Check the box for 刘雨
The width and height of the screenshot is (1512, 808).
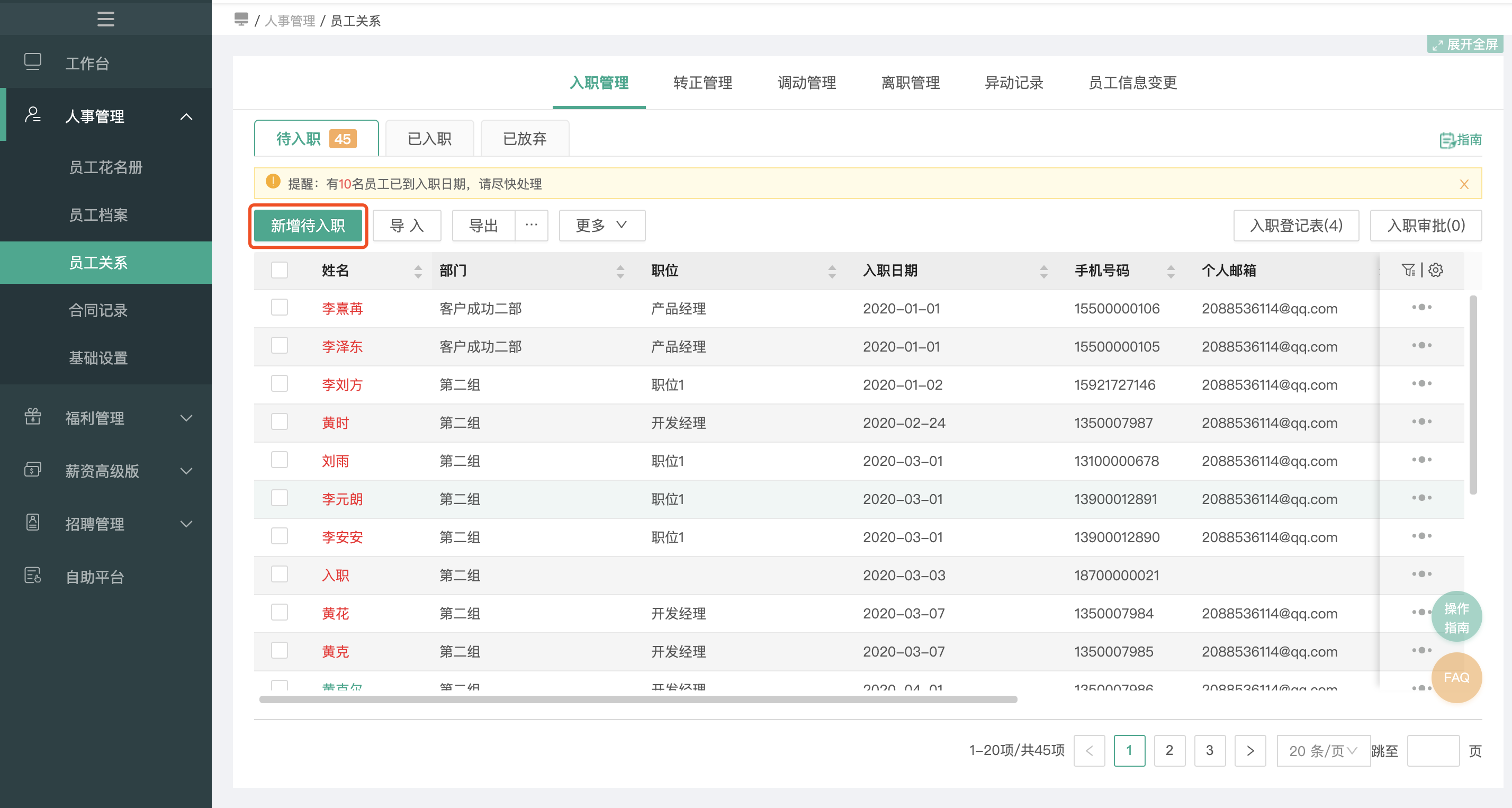coord(280,460)
